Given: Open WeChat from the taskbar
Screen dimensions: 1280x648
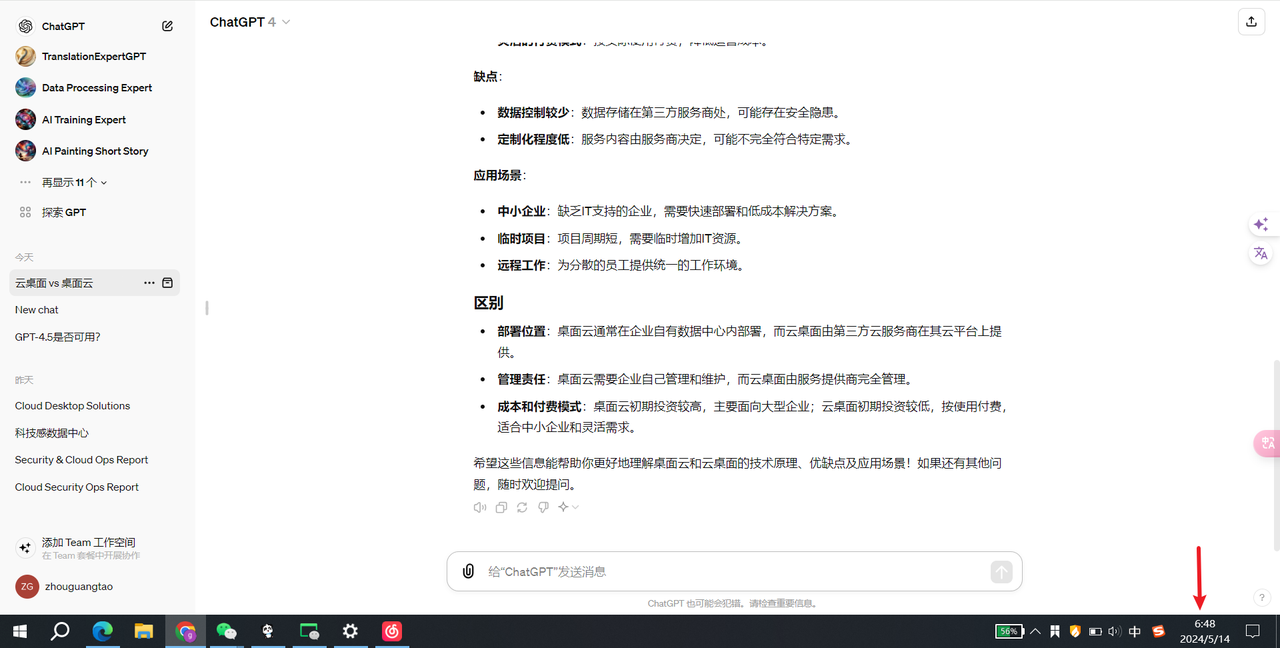Looking at the screenshot, I should [x=227, y=631].
